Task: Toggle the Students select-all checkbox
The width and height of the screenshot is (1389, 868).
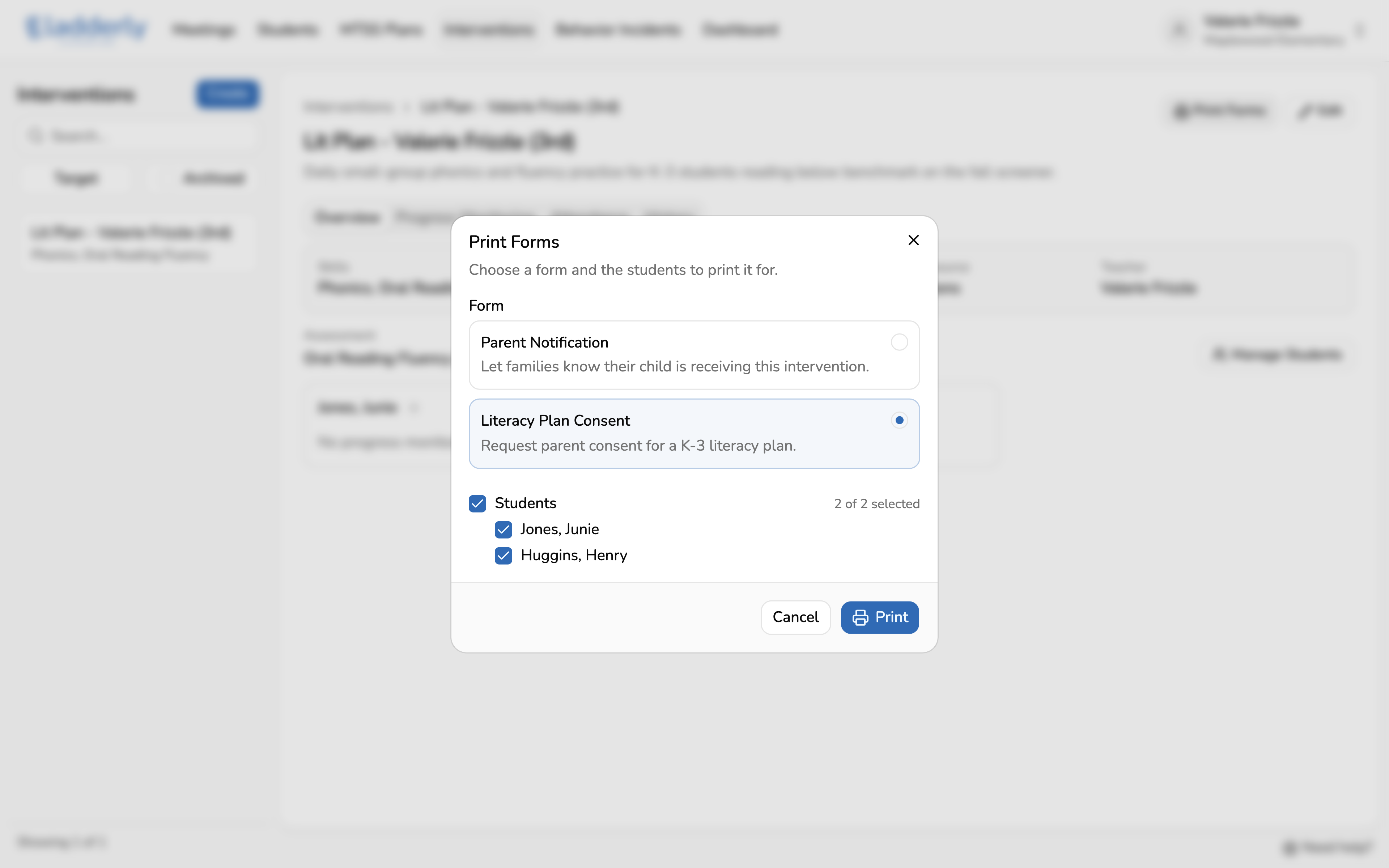Action: [x=477, y=503]
